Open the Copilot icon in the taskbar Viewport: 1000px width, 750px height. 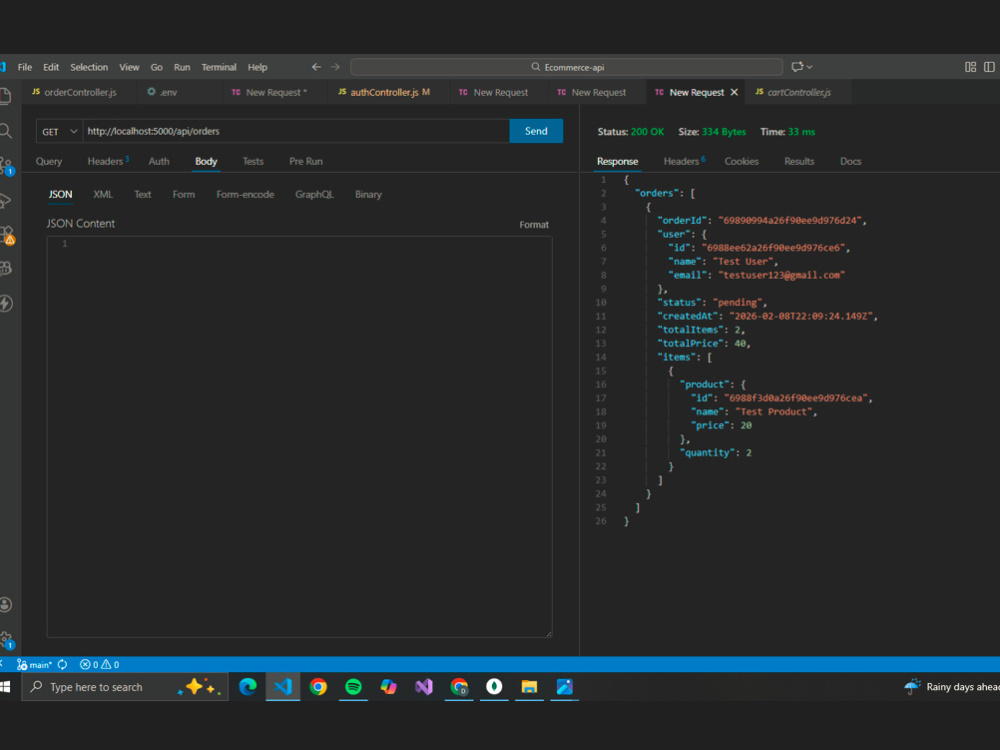tap(388, 687)
